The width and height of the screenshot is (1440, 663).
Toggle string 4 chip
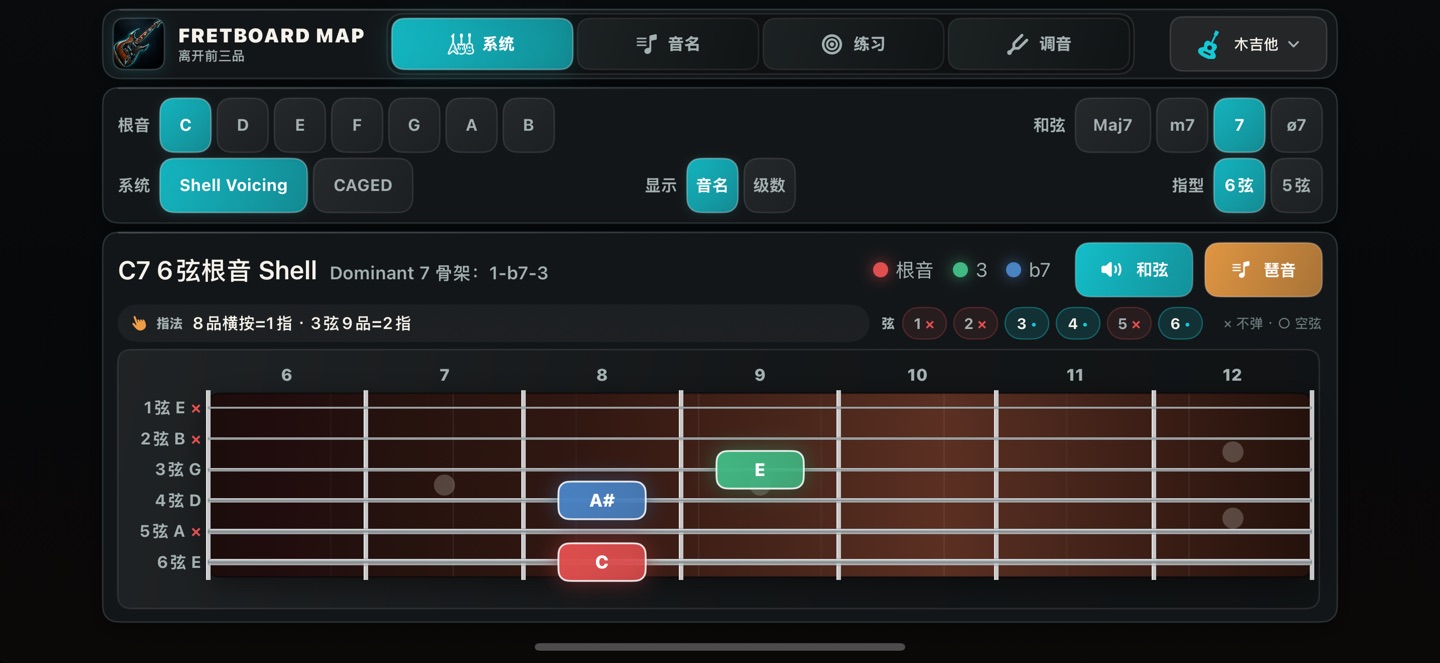1078,324
